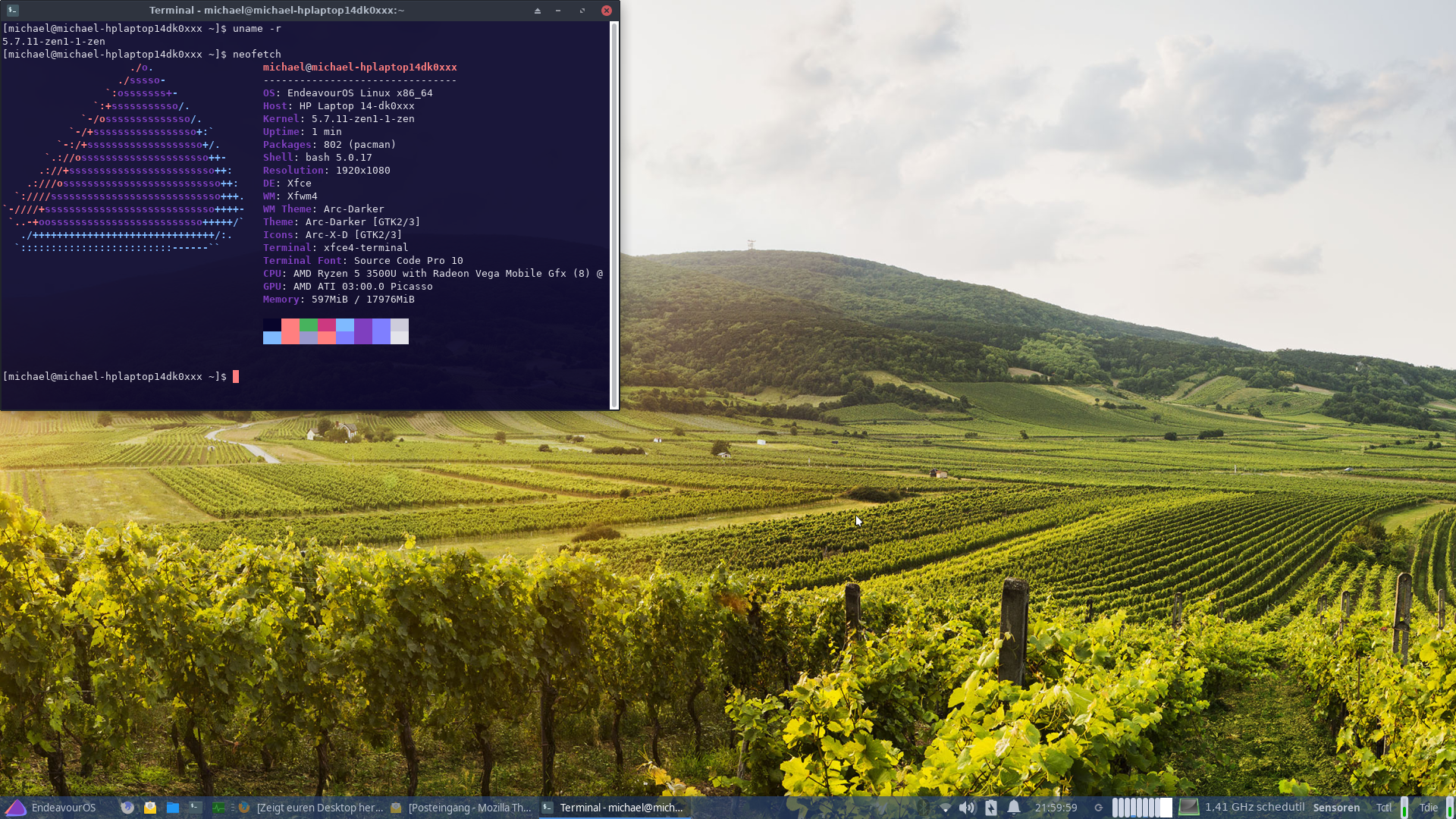This screenshot has width=1456, height=819.
Task: Click the always-on-top arrow in terminal titlebar
Action: point(537,11)
